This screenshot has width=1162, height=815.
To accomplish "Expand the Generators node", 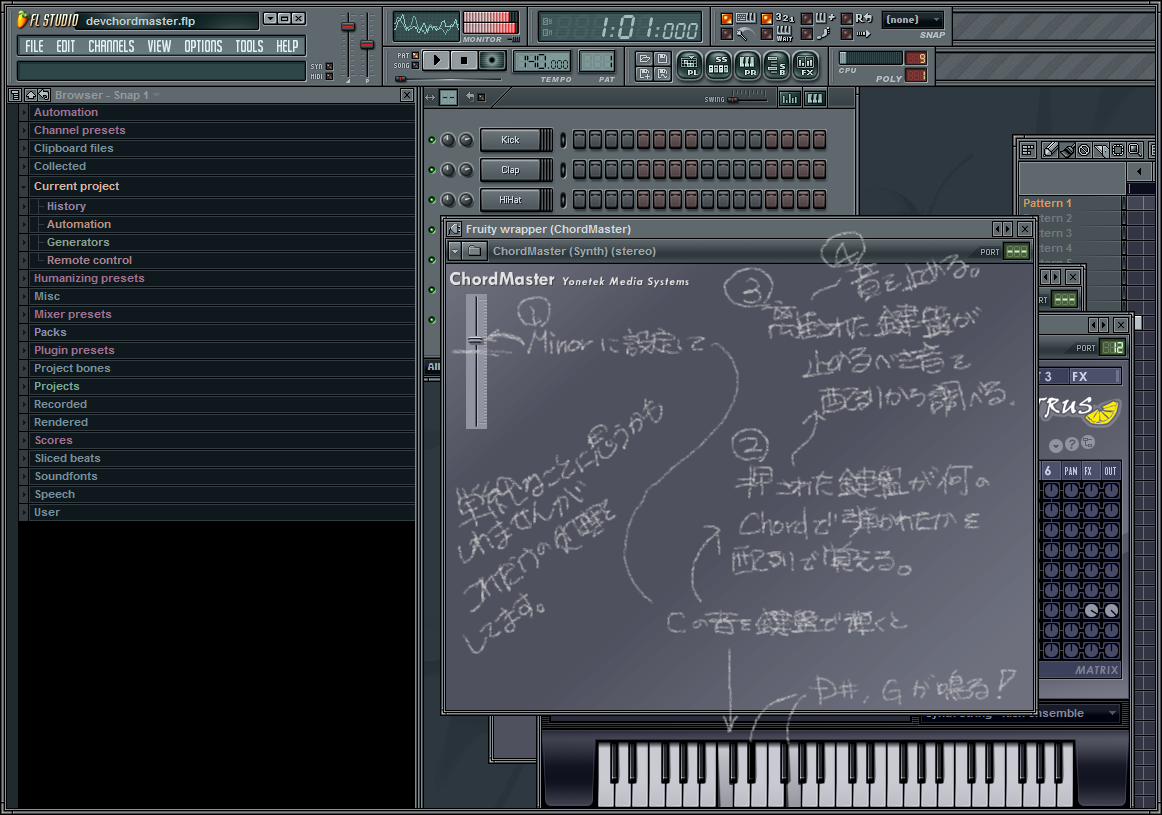I will pyautogui.click(x=24, y=242).
